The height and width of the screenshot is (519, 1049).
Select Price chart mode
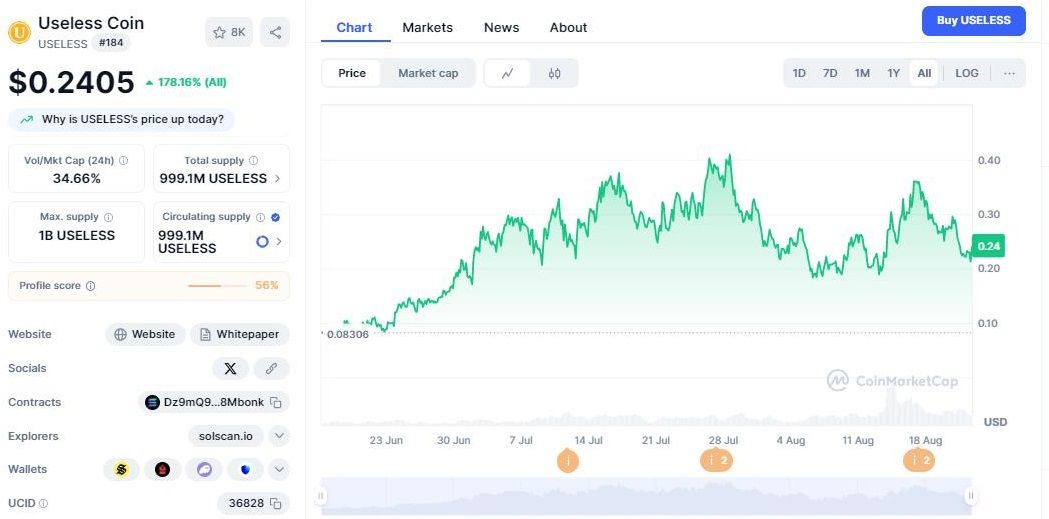(352, 73)
